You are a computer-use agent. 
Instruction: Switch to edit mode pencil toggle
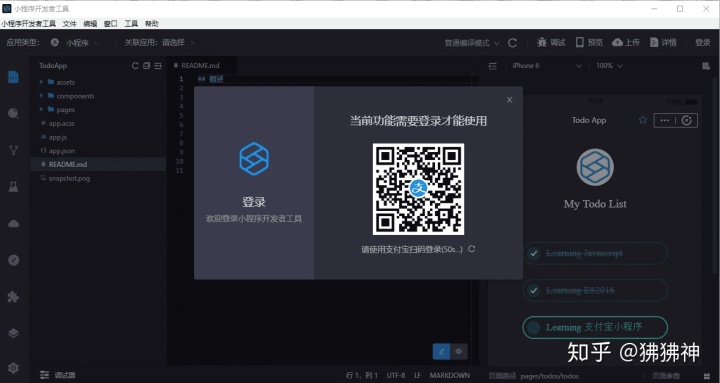click(x=441, y=352)
